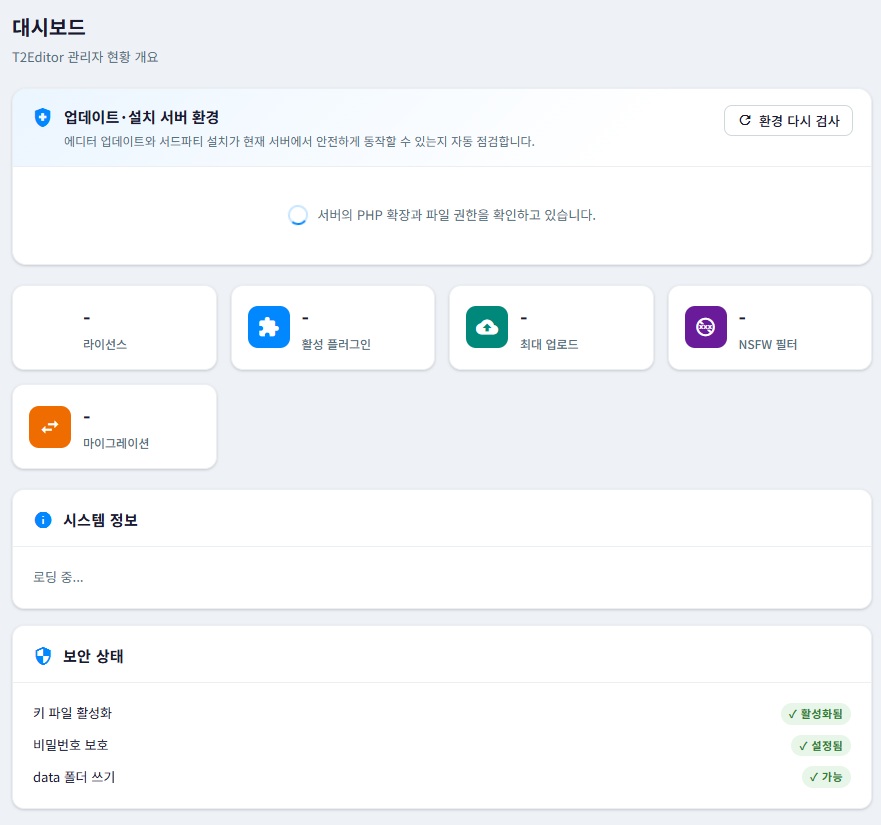Image resolution: width=881 pixels, height=825 pixels.
Task: Click the orange migration arrows icon
Action: pyautogui.click(x=50, y=427)
